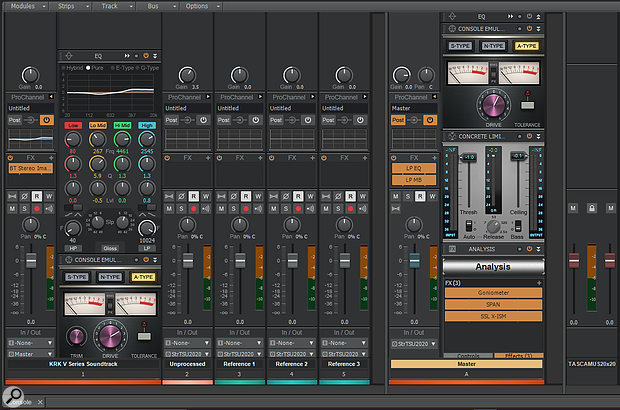Toggle Master bus interleave icon
This screenshot has width=620, height=410.
395,208
